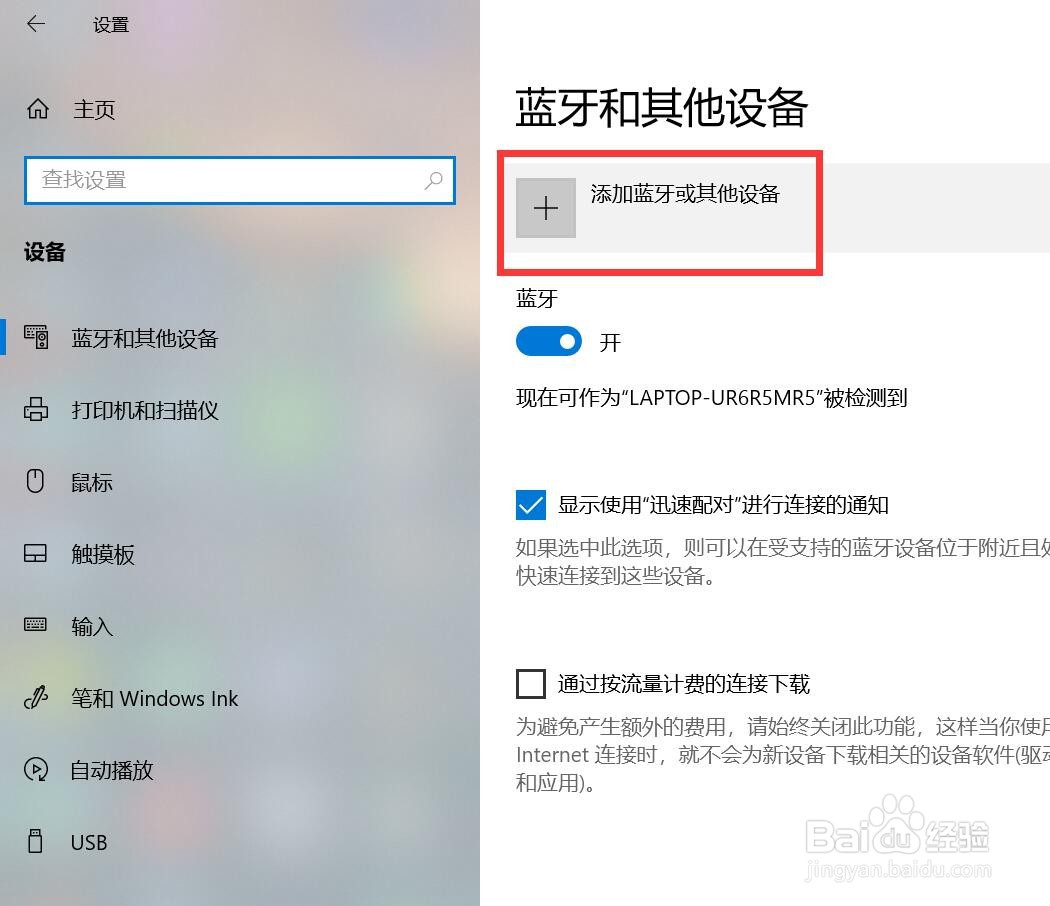Click the pen icon for Windows Ink
Image resolution: width=1050 pixels, height=906 pixels.
pyautogui.click(x=35, y=697)
